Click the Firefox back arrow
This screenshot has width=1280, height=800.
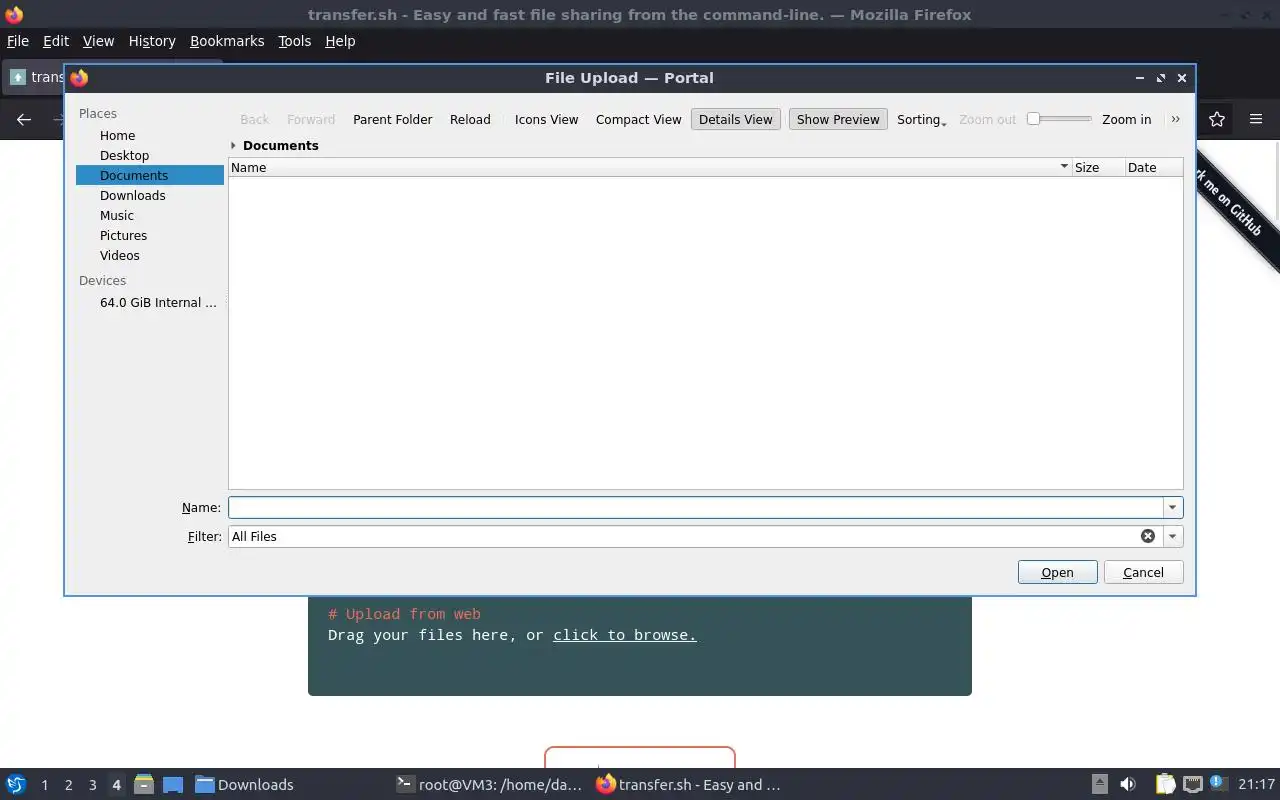pos(24,119)
